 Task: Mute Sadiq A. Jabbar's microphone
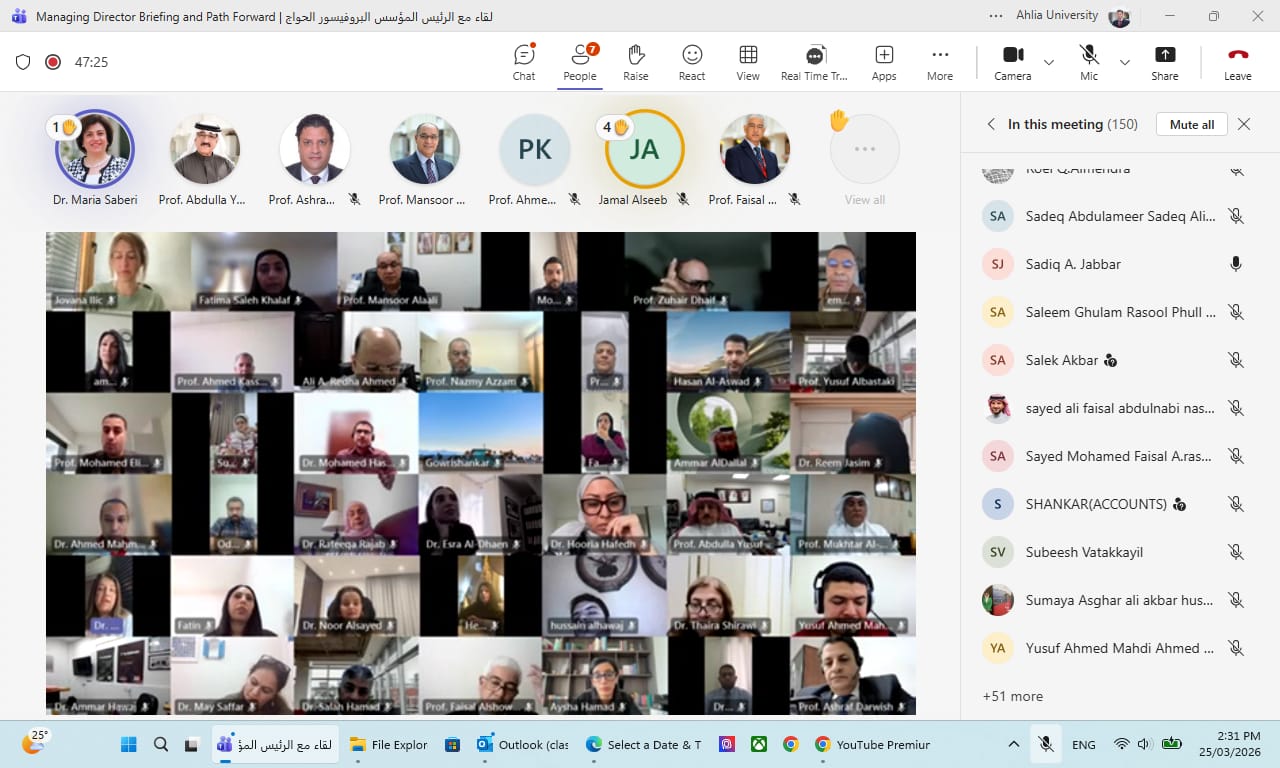pyautogui.click(x=1236, y=264)
